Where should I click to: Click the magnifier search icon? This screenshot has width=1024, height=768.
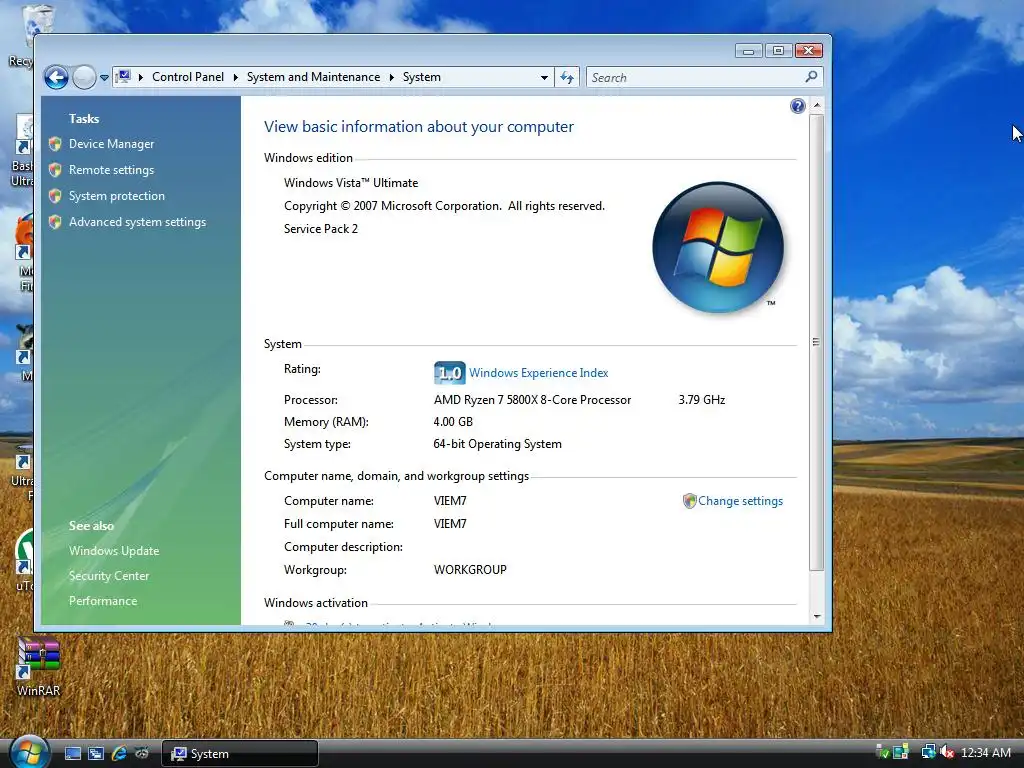click(x=811, y=77)
